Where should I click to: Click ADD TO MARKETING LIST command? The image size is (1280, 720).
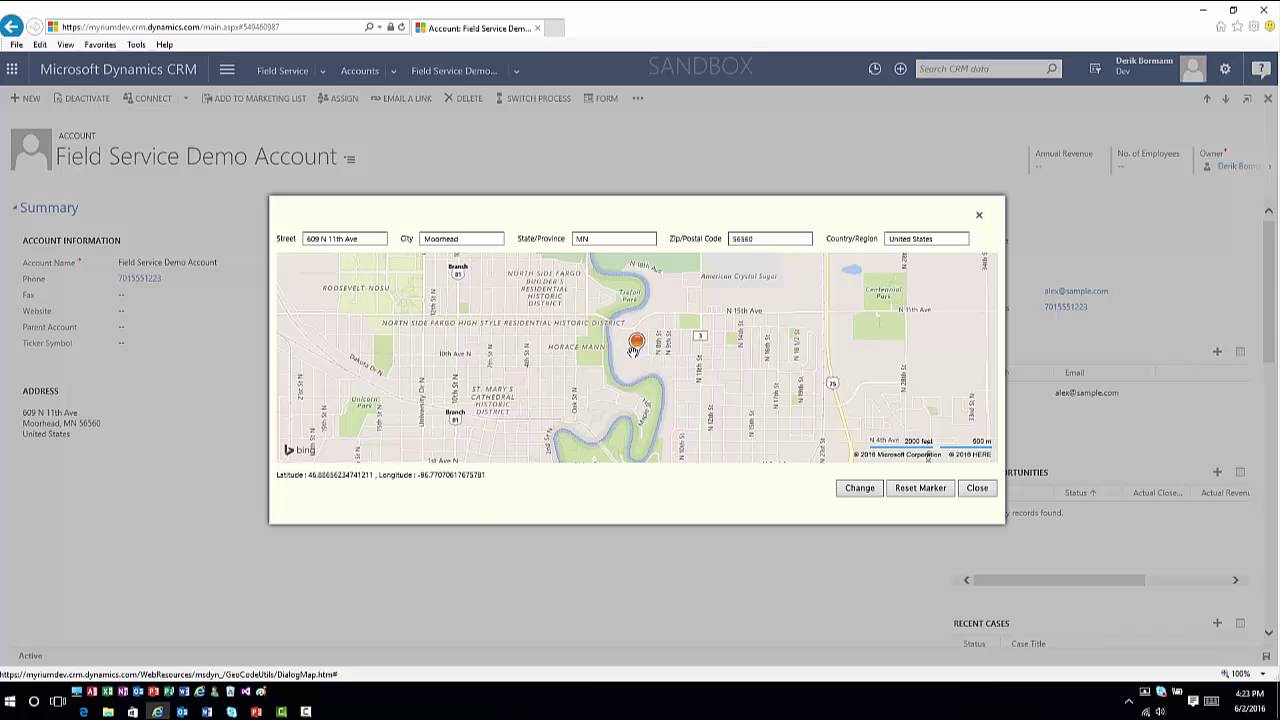point(254,98)
